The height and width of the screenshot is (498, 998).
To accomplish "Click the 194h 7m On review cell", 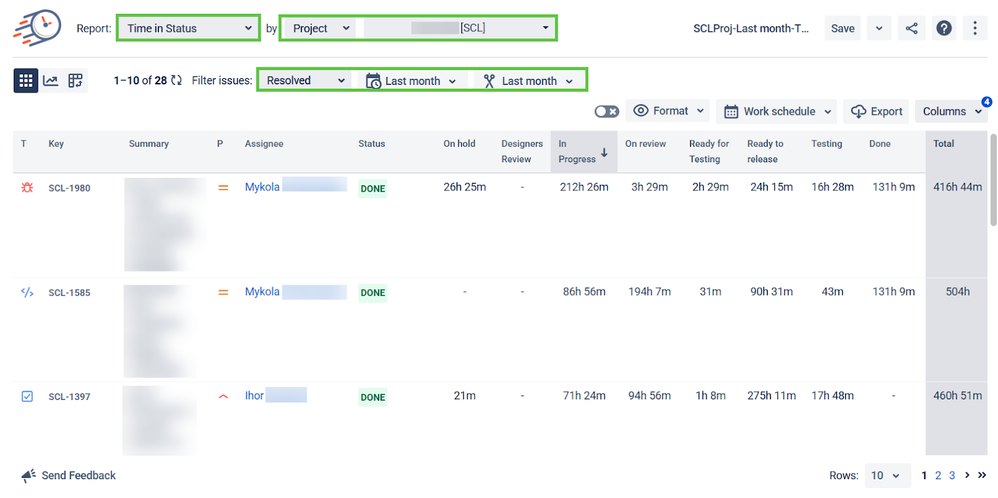I will [x=648, y=292].
